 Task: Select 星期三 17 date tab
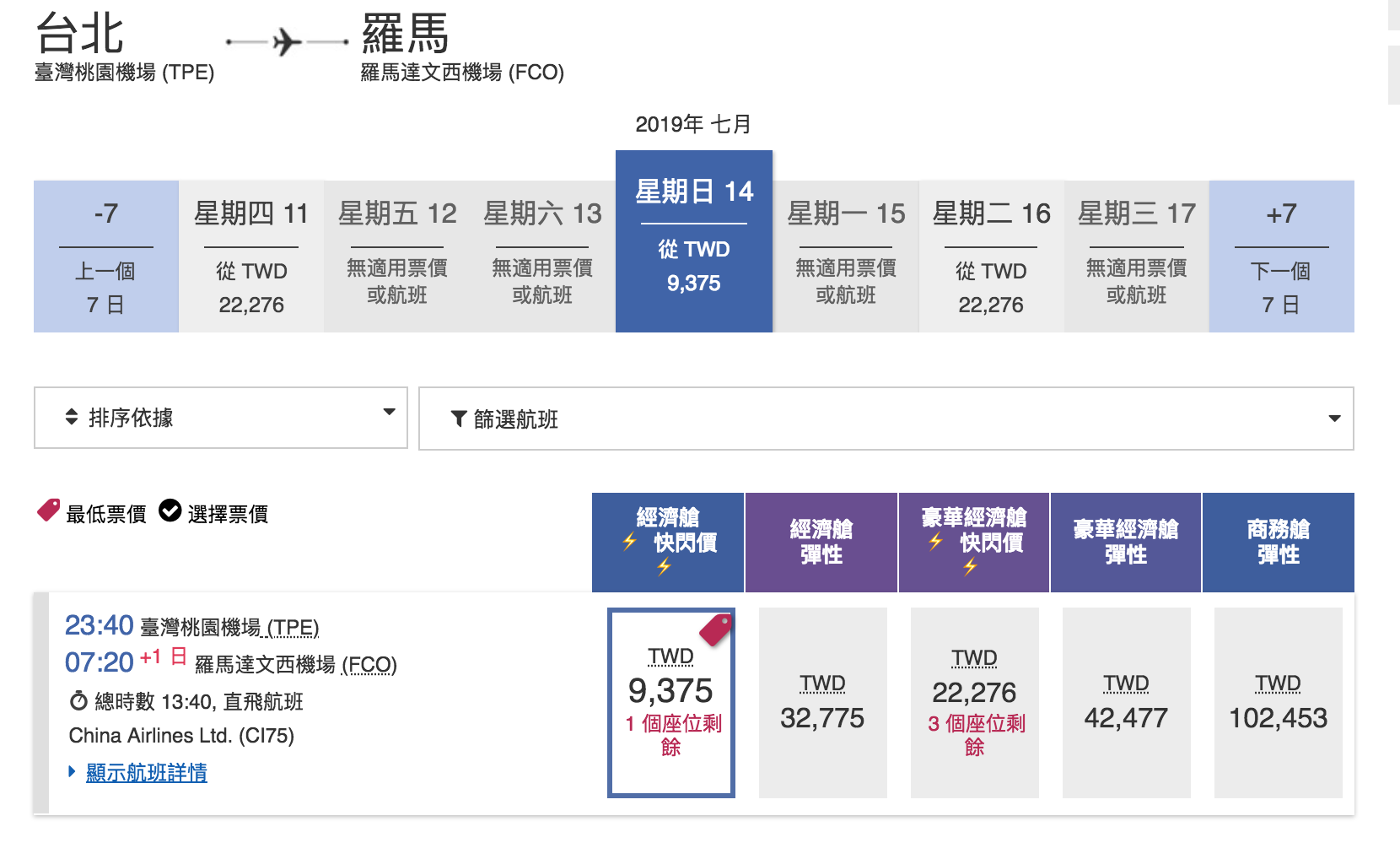click(x=1137, y=257)
